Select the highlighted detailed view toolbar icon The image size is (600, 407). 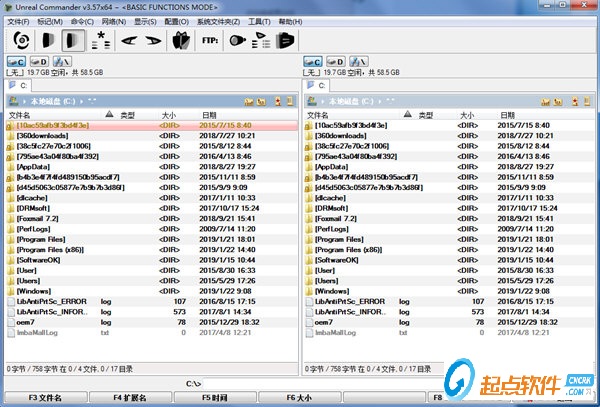(x=73, y=41)
